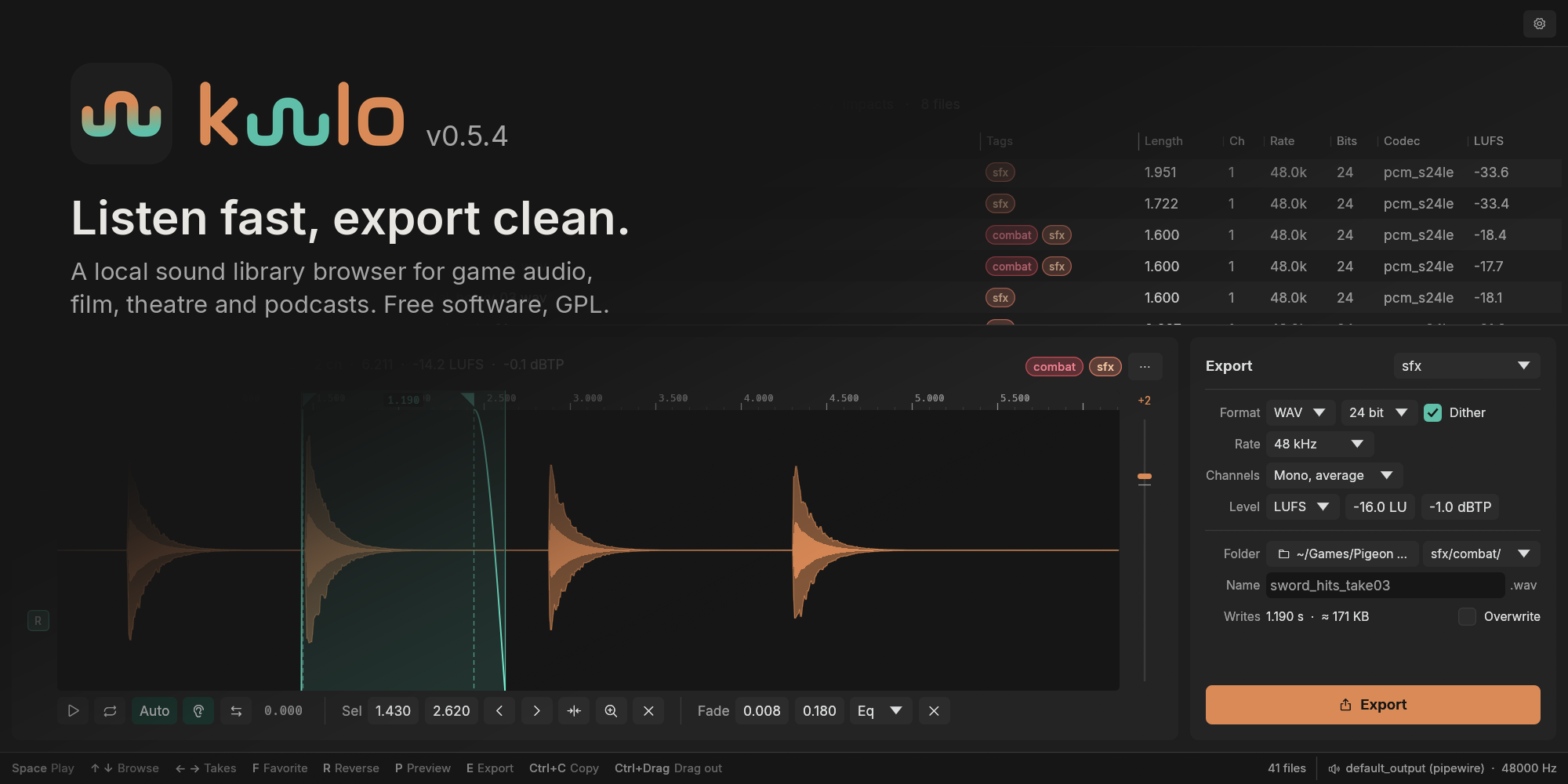The image size is (1568, 784).
Task: Zoom into selection with magnifier icon
Action: pyautogui.click(x=612, y=711)
